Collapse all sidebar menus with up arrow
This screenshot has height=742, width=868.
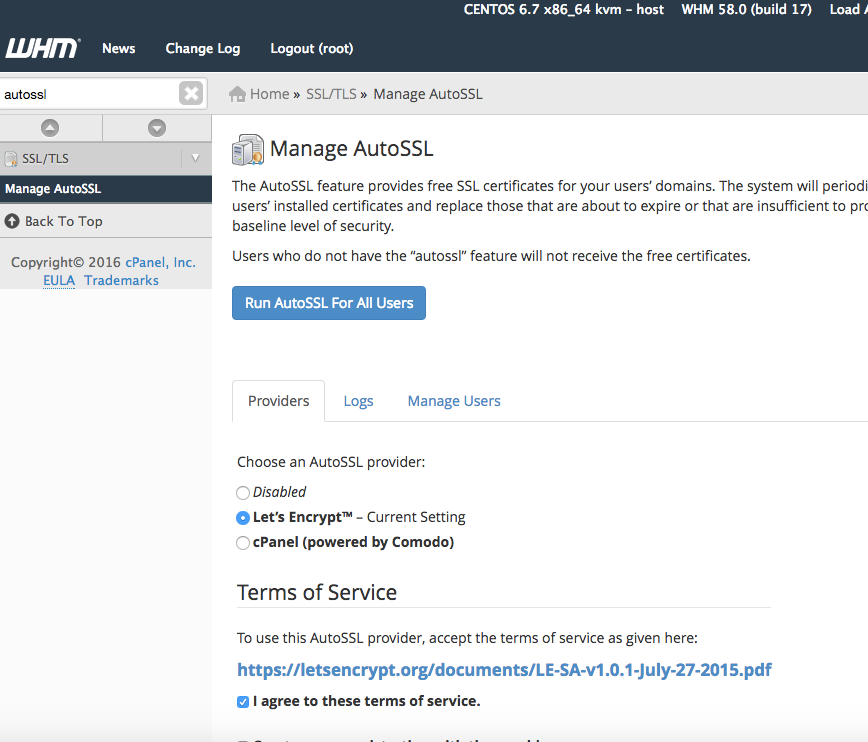50,128
